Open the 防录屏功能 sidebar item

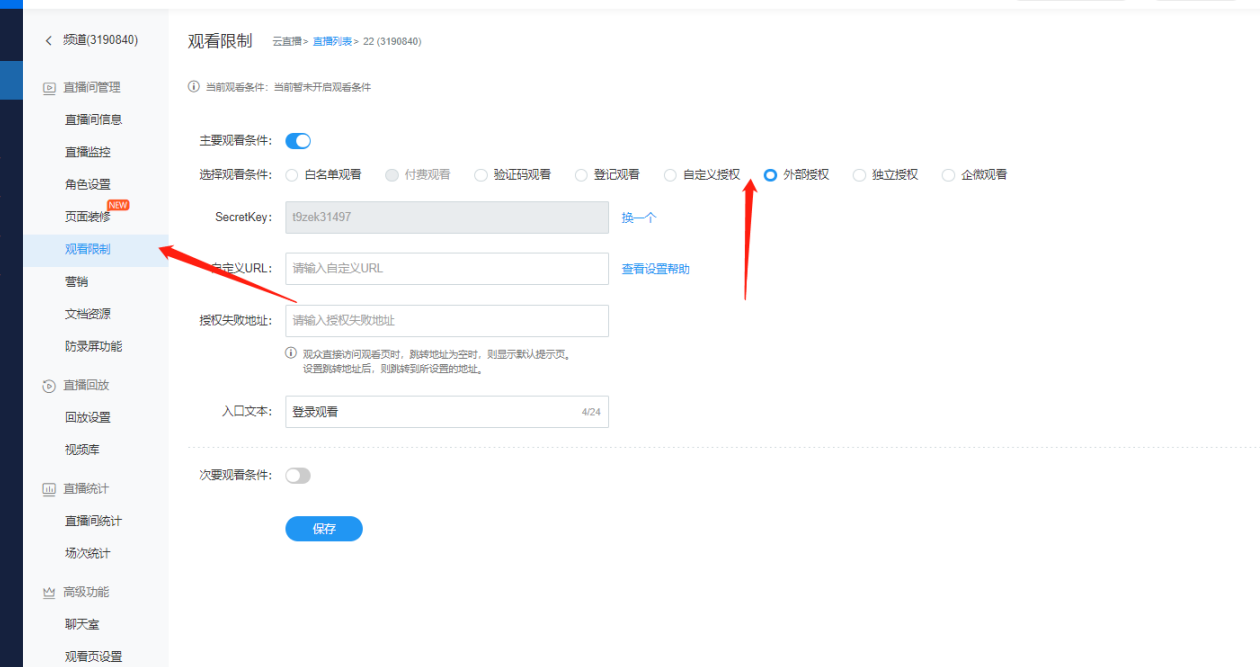[93, 347]
